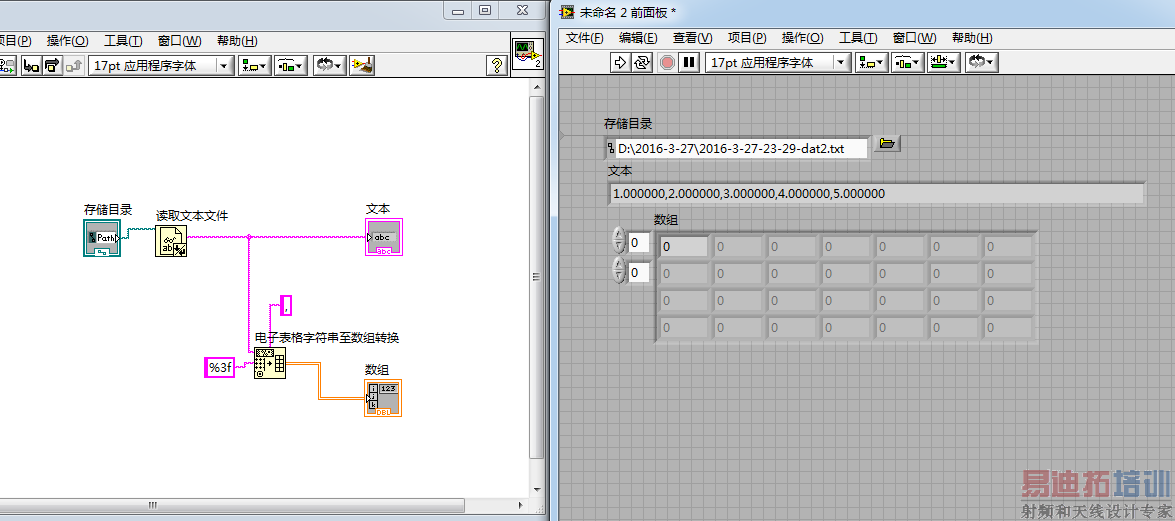The height and width of the screenshot is (521, 1175).
Task: Open Reorder dropdown in front panel toolbar
Action: (981, 63)
